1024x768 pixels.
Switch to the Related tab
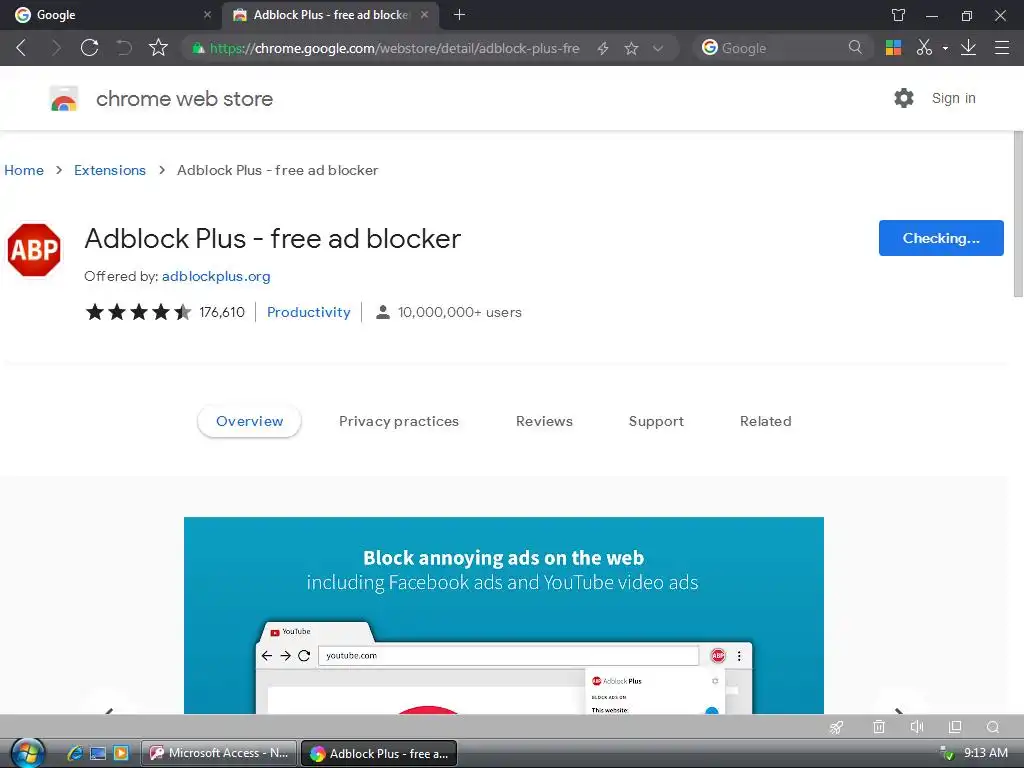pyautogui.click(x=765, y=421)
